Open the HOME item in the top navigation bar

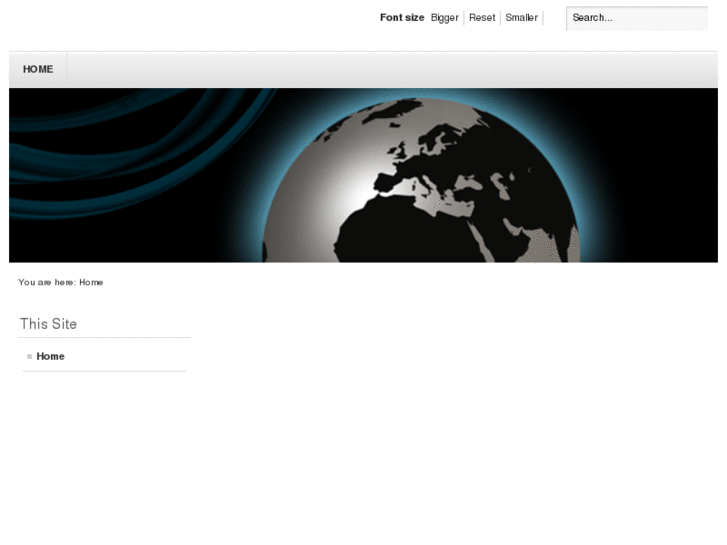(38, 69)
